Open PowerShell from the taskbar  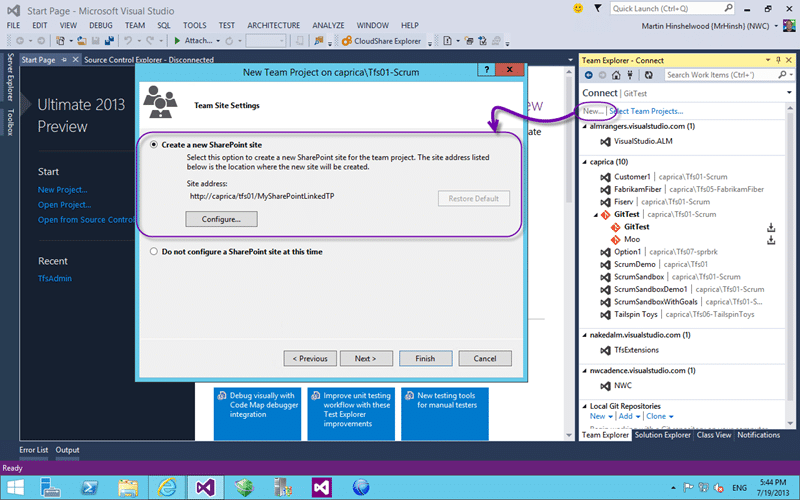[x=90, y=487]
